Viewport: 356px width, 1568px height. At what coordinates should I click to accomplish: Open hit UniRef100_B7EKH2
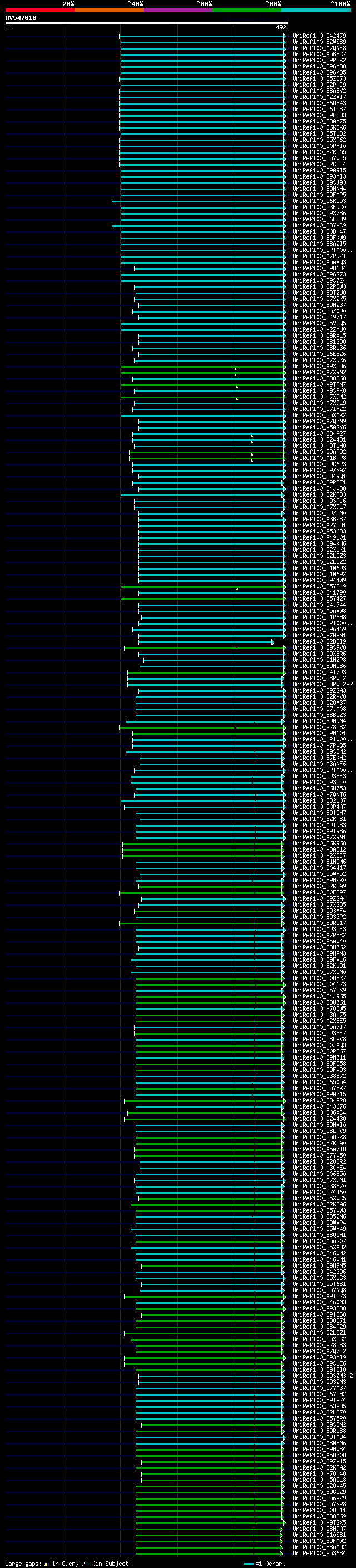pyautogui.click(x=319, y=758)
